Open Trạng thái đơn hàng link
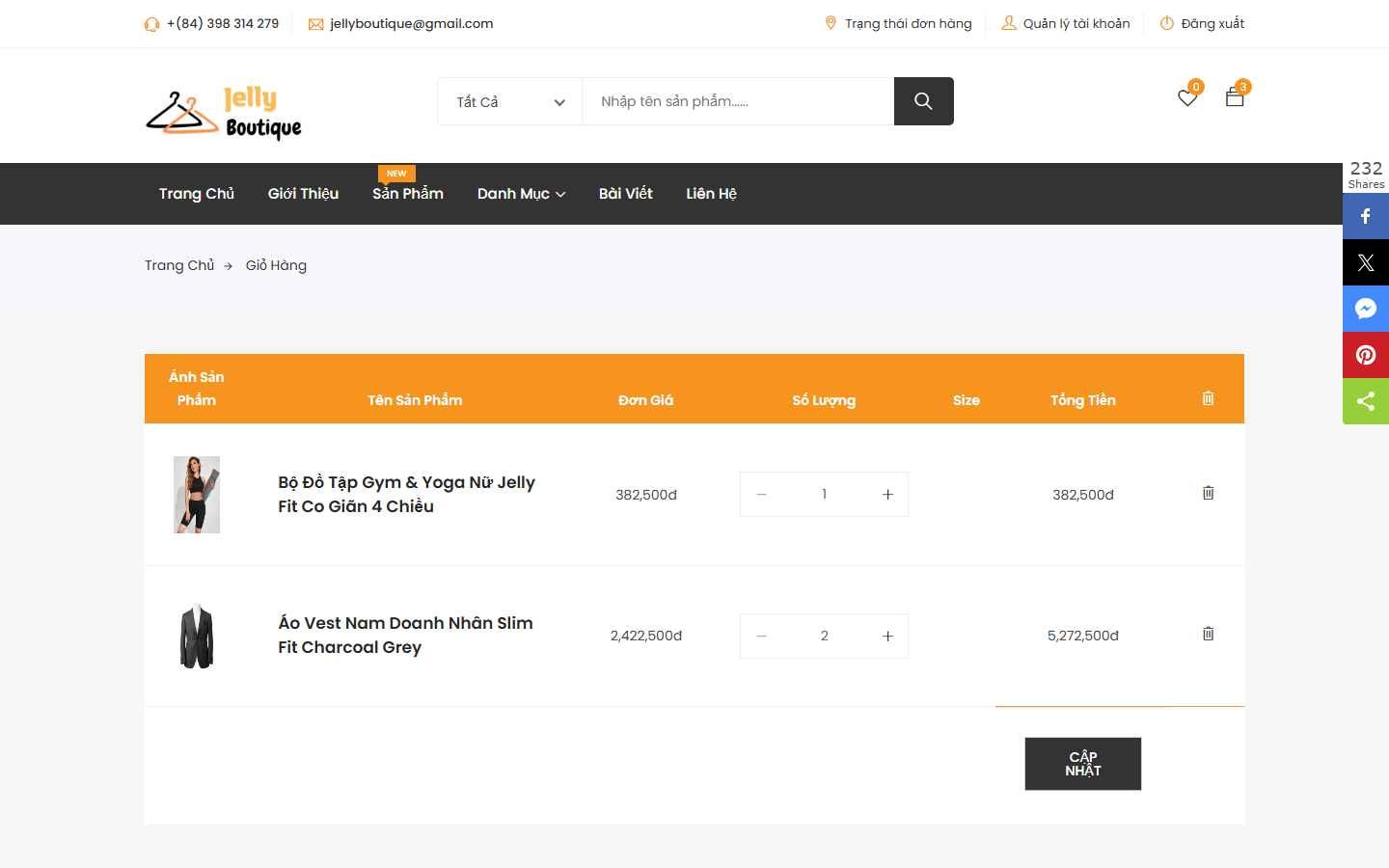Image resolution: width=1389 pixels, height=868 pixels. click(899, 23)
